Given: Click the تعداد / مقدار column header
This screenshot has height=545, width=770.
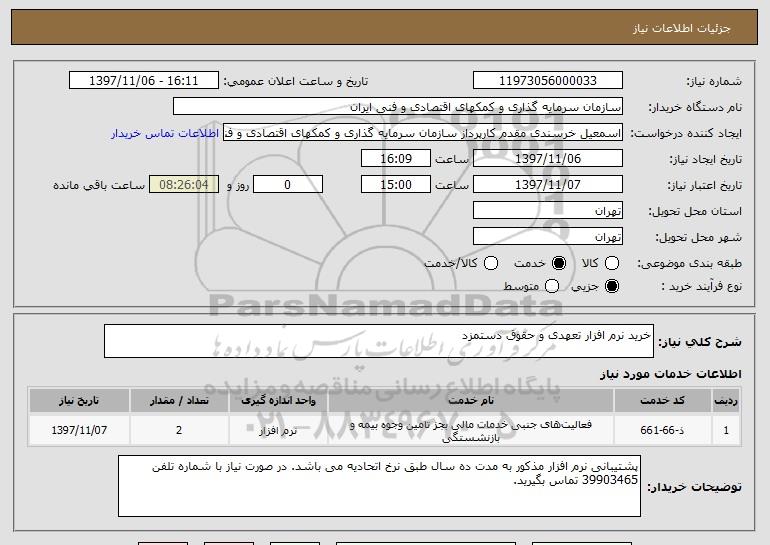Looking at the screenshot, I should pos(179,401).
